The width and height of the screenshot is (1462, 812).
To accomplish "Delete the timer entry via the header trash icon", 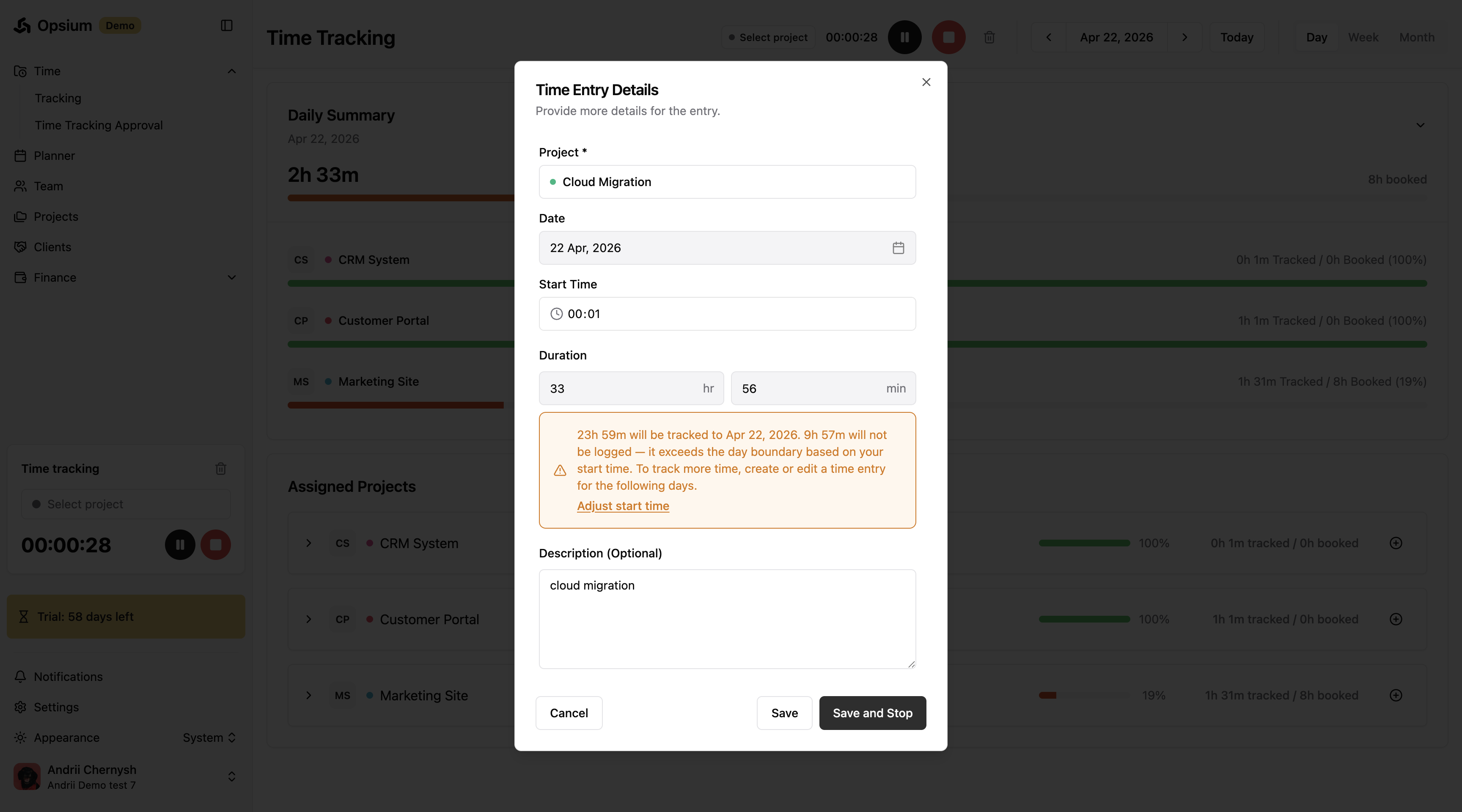I will pos(989,38).
